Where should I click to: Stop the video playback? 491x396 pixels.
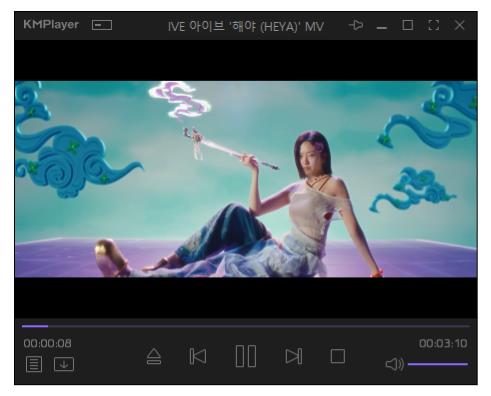338,356
